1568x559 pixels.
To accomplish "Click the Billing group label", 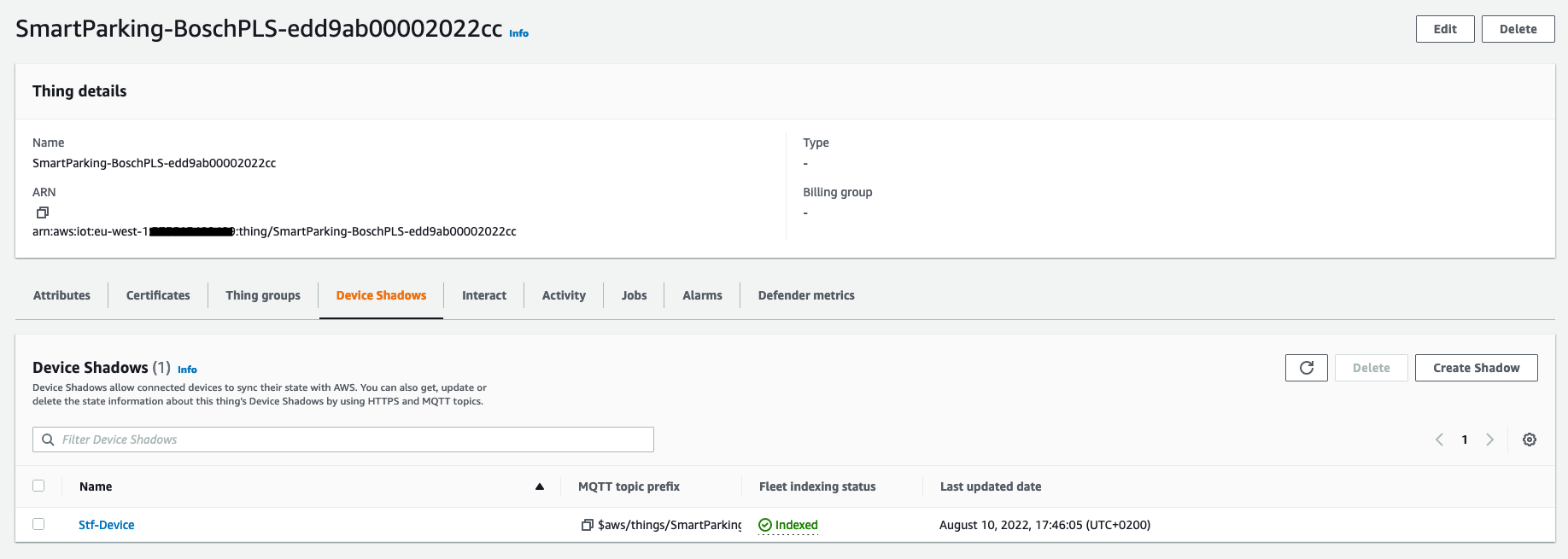I will (x=838, y=192).
